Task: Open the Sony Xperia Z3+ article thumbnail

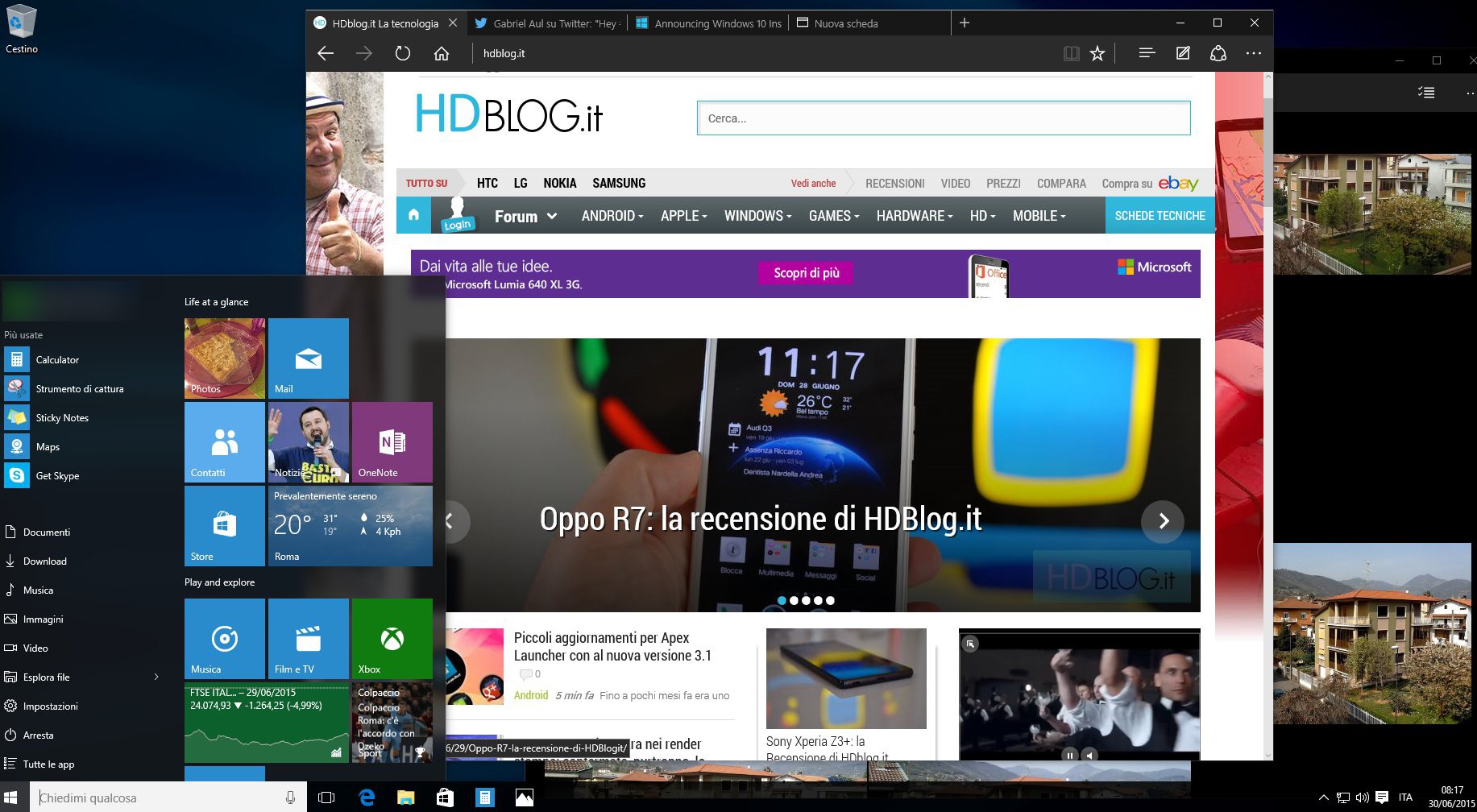Action: pyautogui.click(x=846, y=678)
